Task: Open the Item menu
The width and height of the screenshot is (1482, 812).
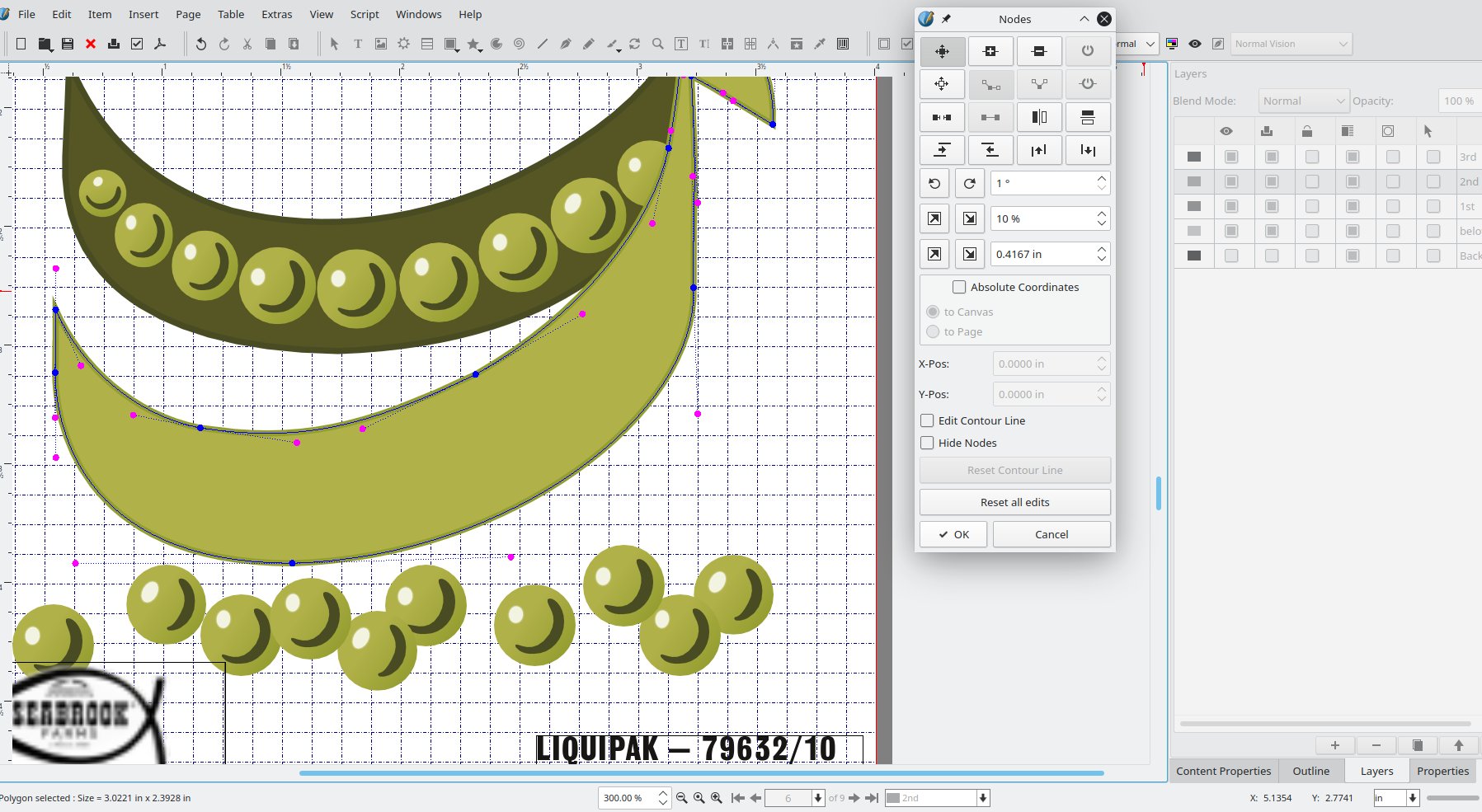Action: (100, 14)
